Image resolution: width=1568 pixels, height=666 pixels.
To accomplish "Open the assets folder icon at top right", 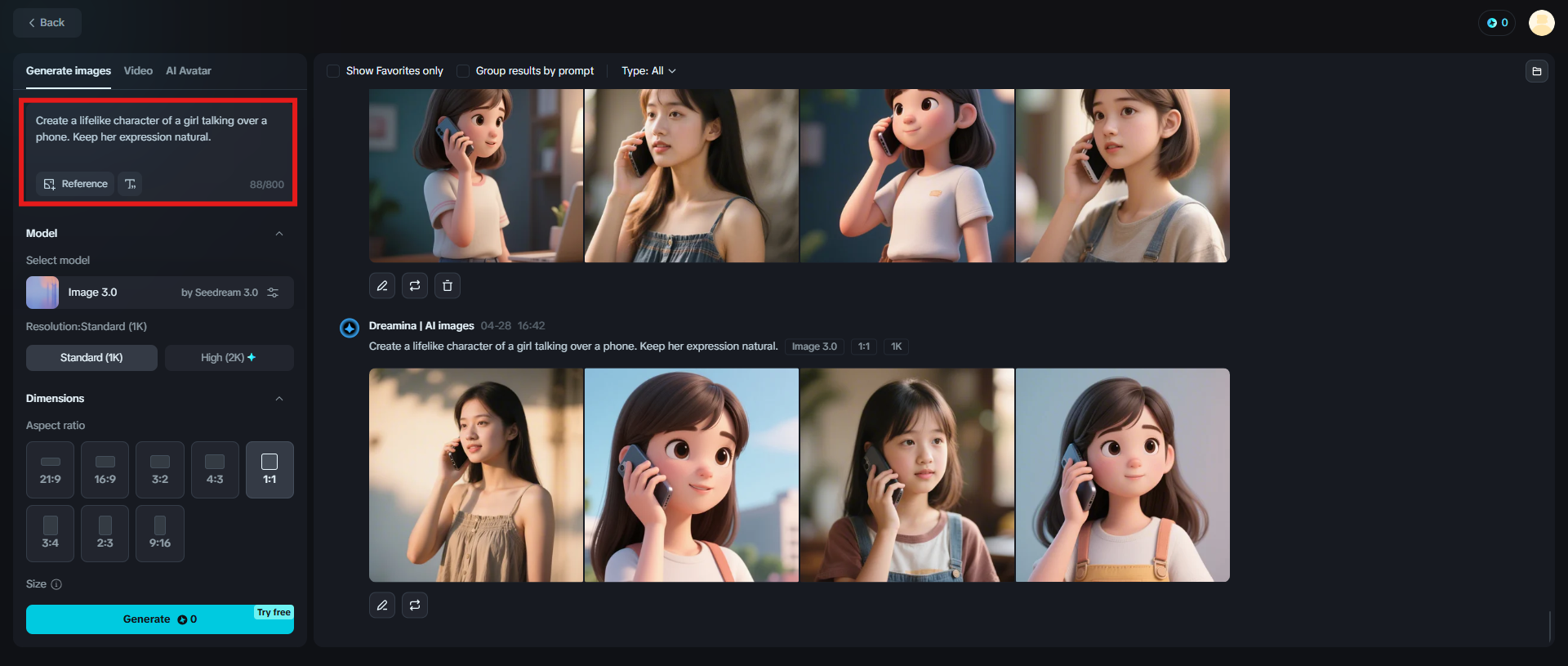I will pos(1536,71).
